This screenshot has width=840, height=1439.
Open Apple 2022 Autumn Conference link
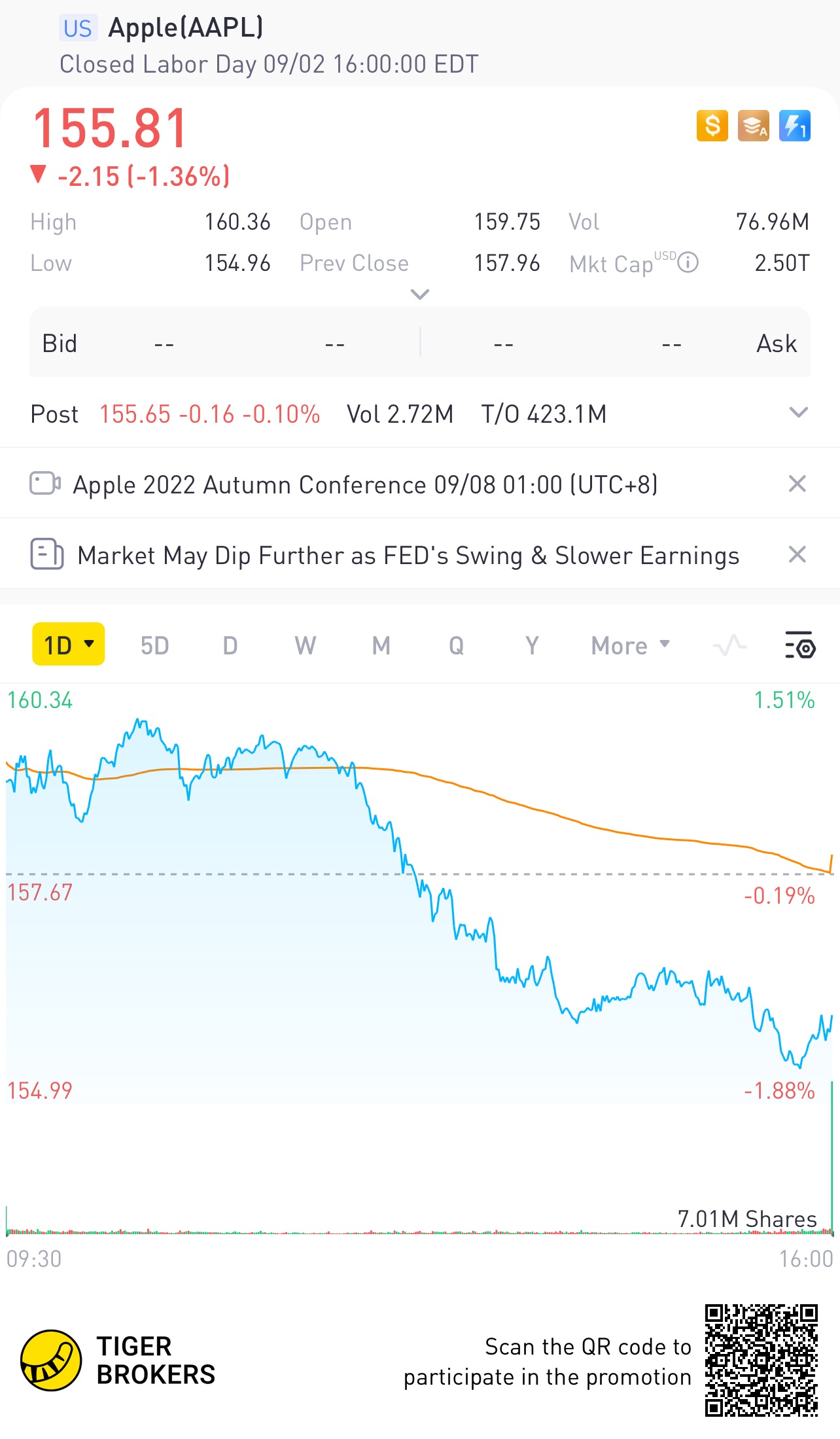pyautogui.click(x=365, y=485)
